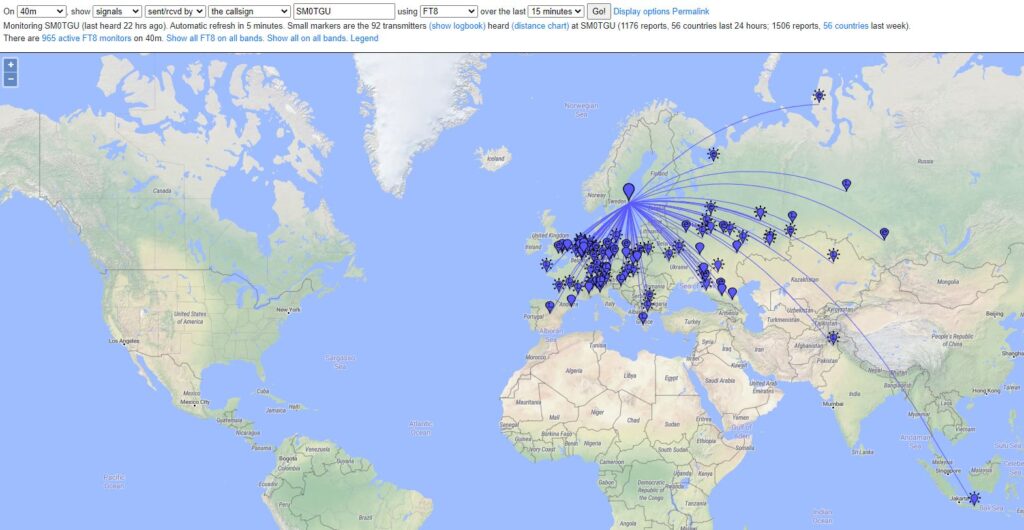Select the marker in Greece

pos(643,317)
